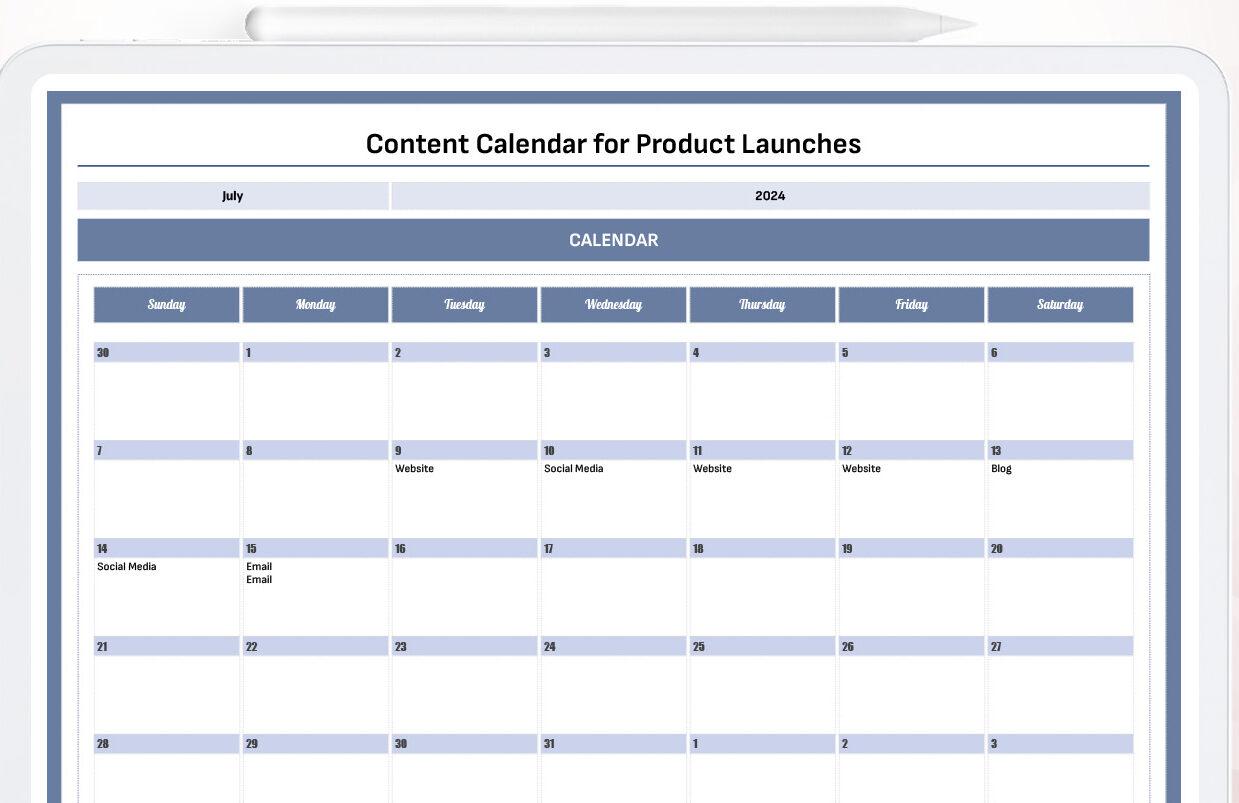
Task: Click the Website entry on July 12
Action: pos(861,469)
